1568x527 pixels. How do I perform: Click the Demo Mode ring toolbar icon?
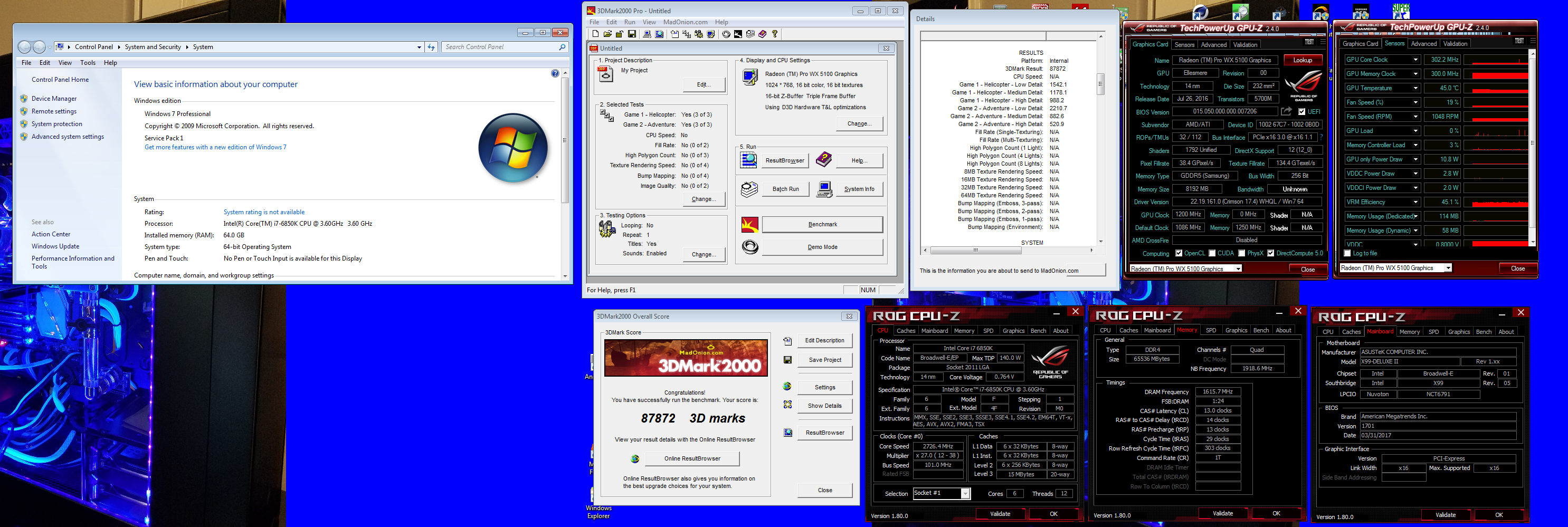coord(727,34)
